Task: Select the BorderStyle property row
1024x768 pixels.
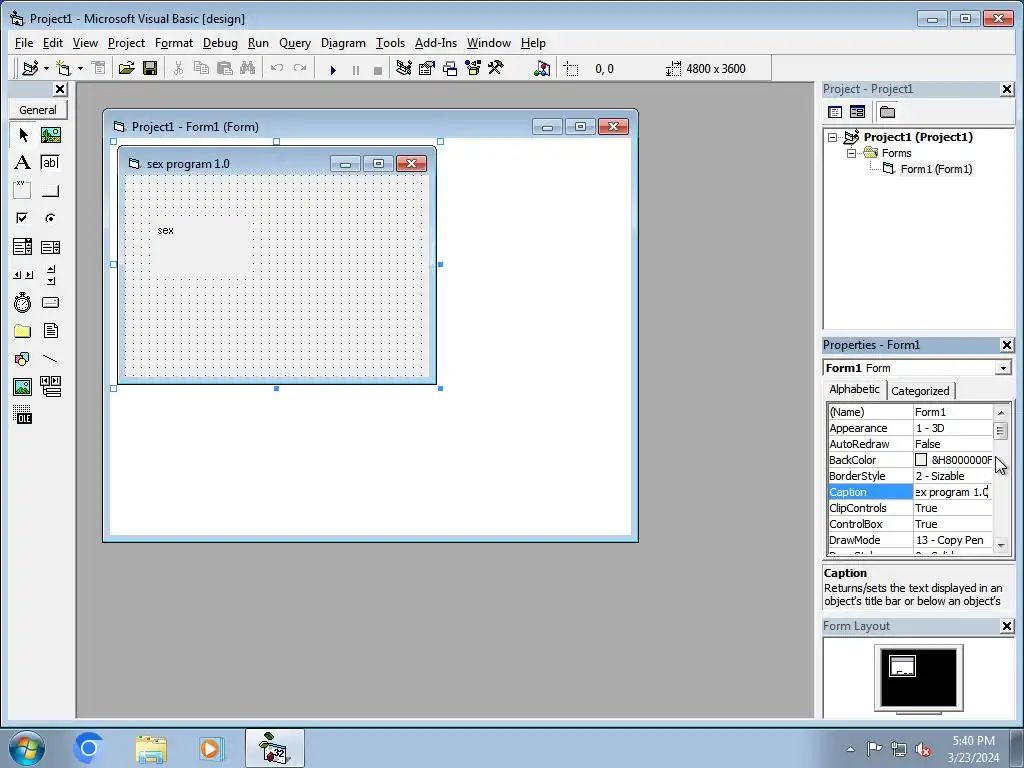Action: [910, 476]
